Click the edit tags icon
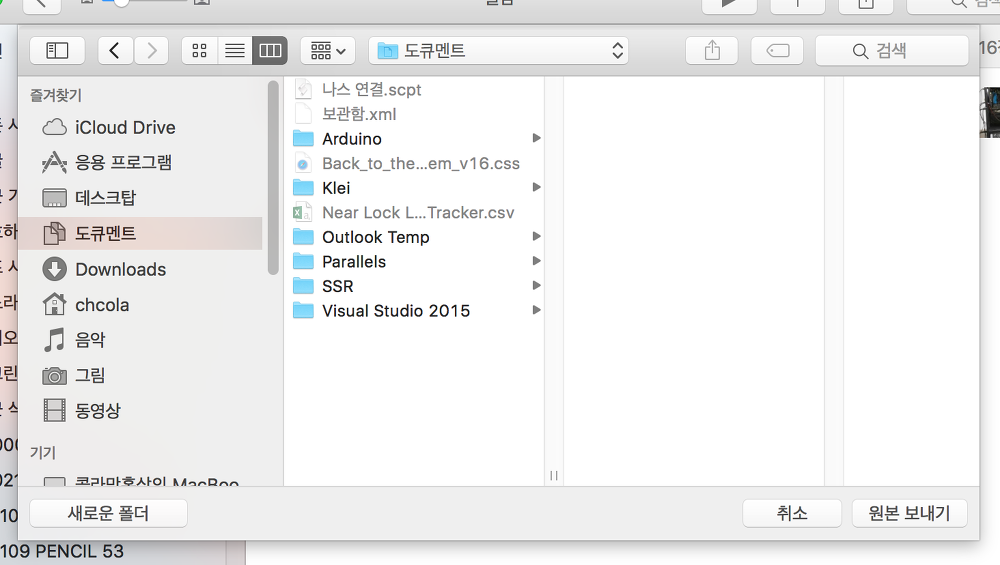 tap(777, 50)
